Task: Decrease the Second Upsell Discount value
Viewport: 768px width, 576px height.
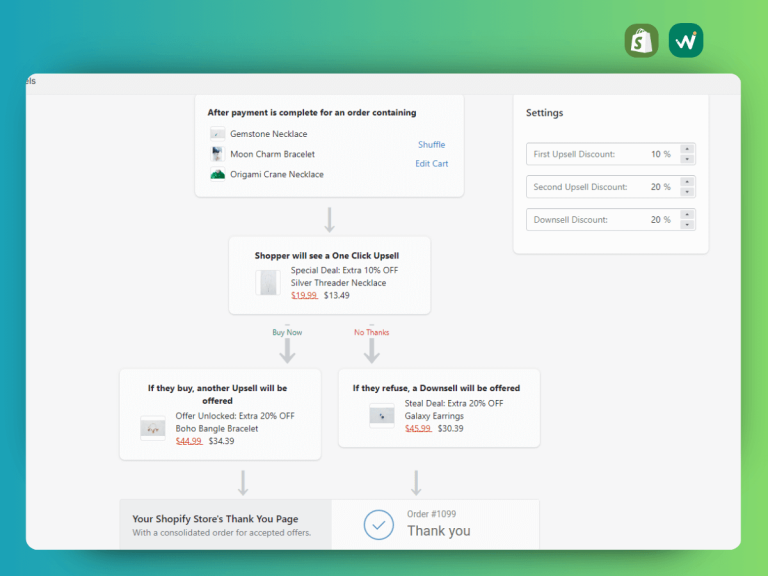Action: [687, 192]
